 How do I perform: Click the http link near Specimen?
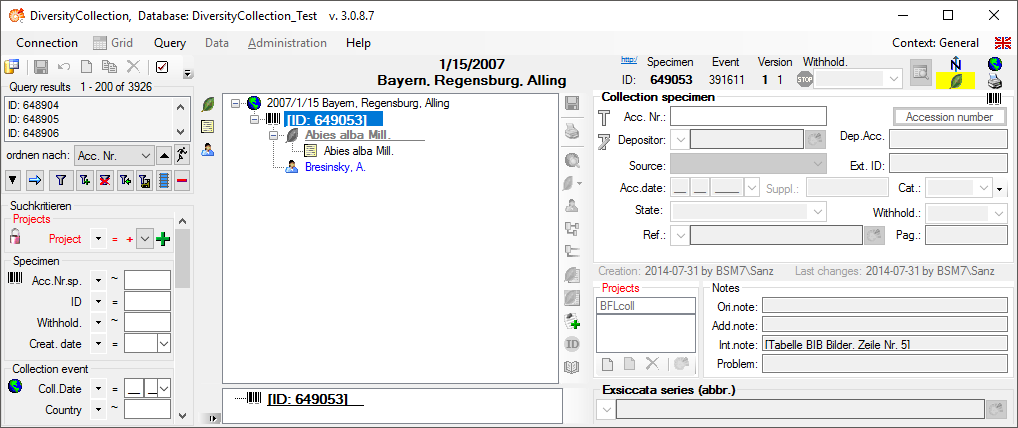coord(629,59)
